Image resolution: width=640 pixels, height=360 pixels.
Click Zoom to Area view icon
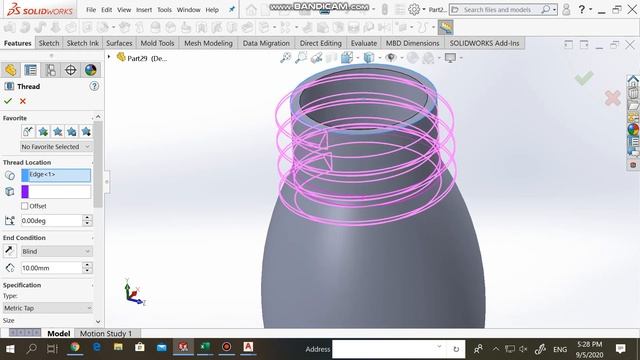(x=301, y=58)
